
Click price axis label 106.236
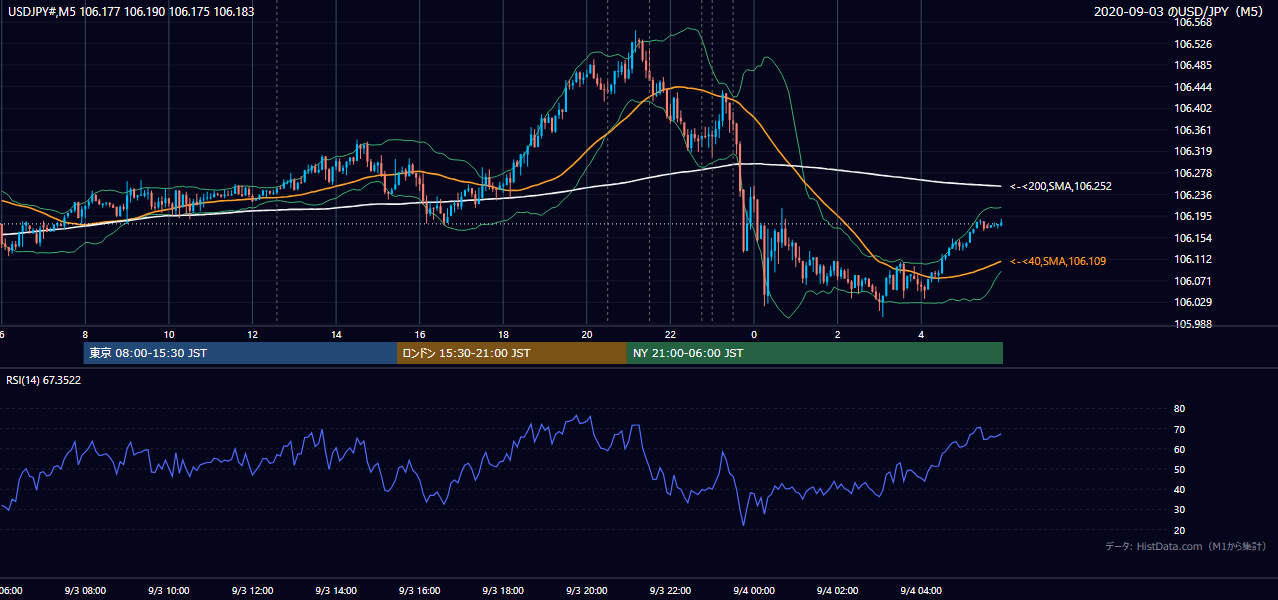[x=1192, y=195]
